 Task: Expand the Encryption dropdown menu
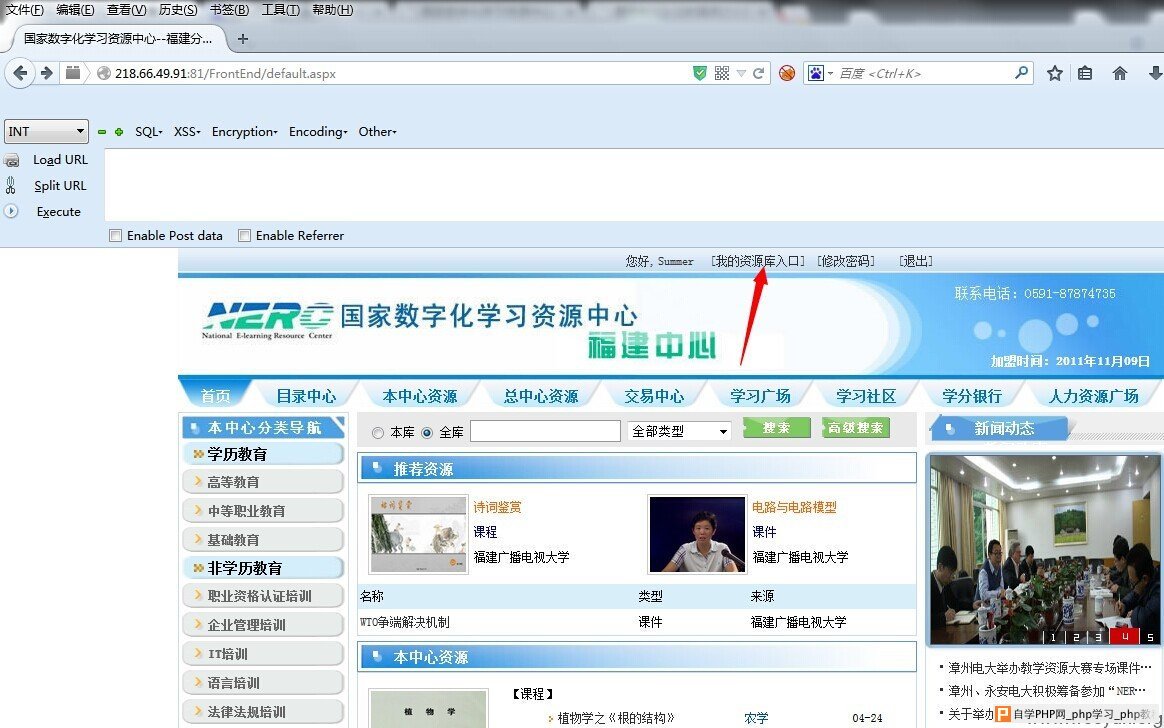click(245, 131)
